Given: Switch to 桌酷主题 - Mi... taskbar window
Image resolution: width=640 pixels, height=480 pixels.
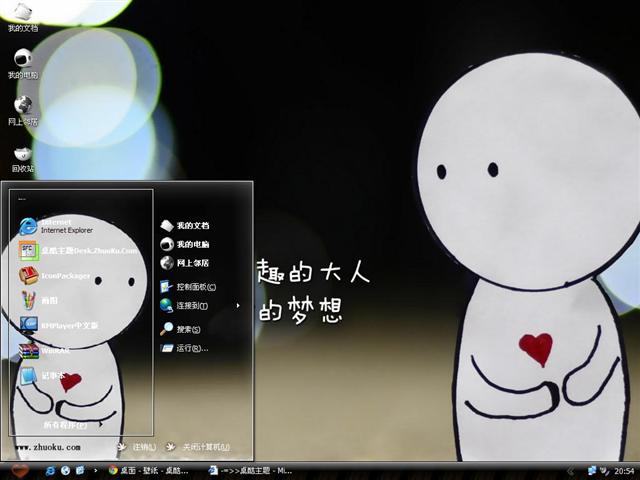Looking at the screenshot, I should click(250, 471).
